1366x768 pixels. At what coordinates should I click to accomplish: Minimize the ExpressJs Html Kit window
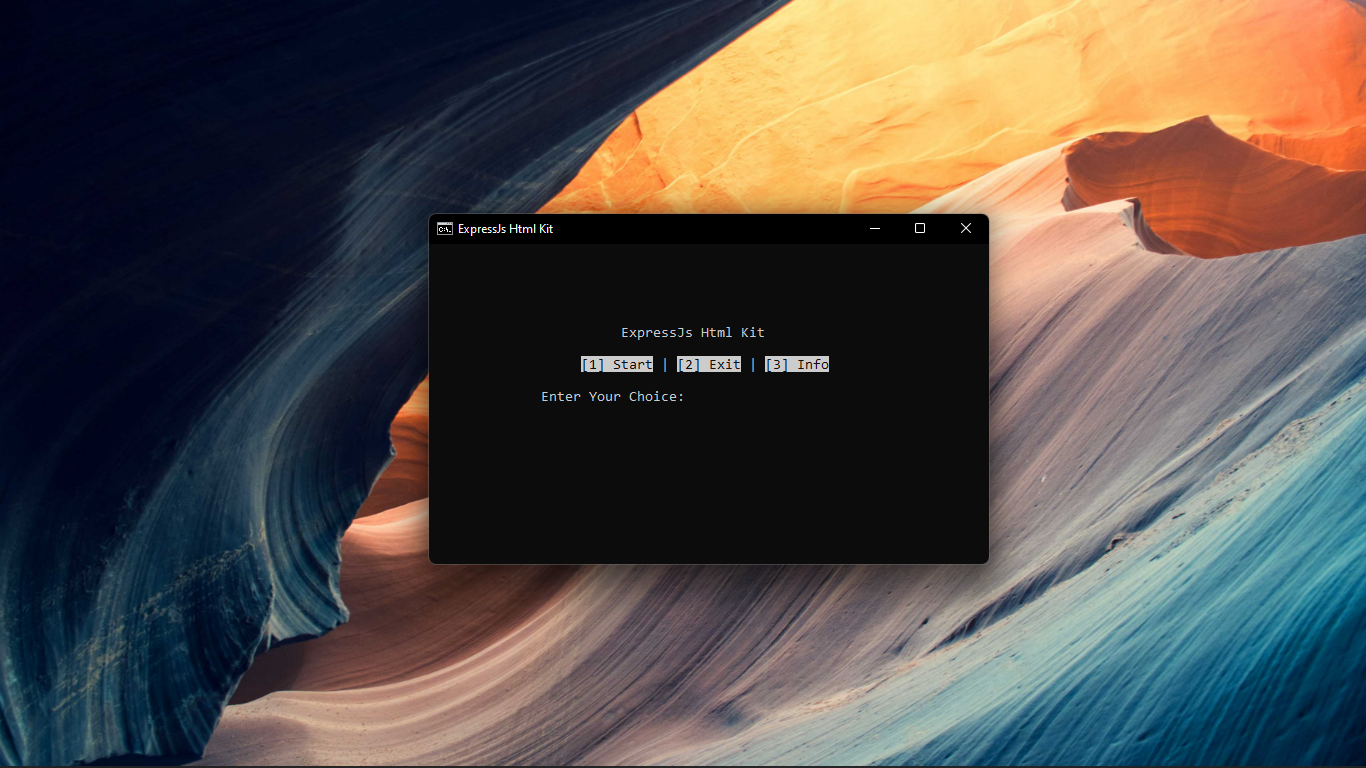[875, 228]
